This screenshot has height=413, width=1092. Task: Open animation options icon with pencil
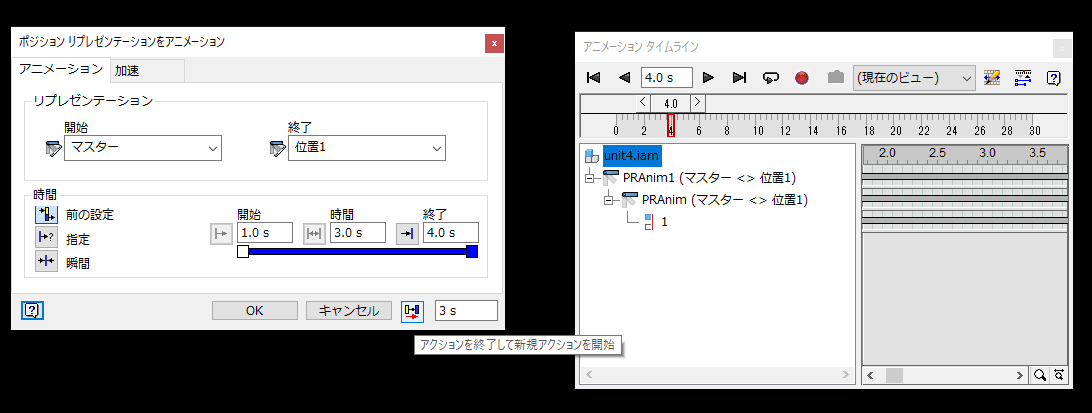(x=992, y=77)
